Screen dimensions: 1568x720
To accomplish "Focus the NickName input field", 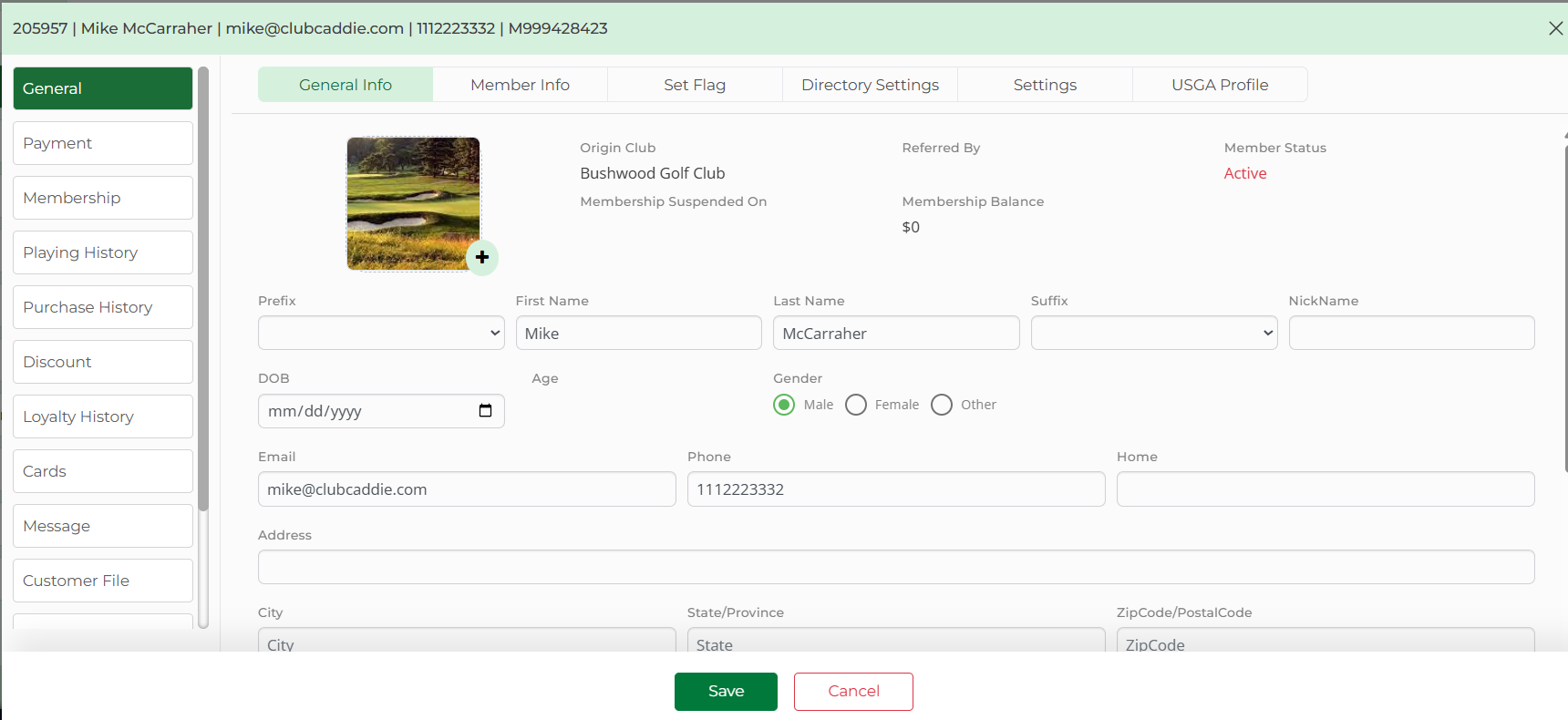I will click(x=1411, y=334).
